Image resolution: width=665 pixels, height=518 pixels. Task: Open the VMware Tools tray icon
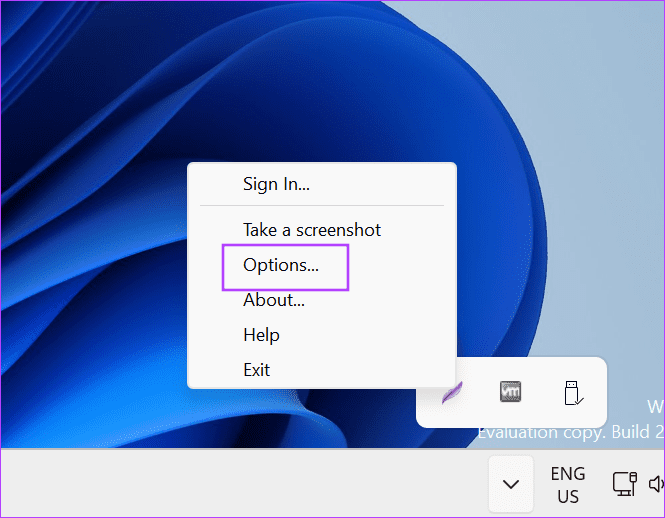click(x=510, y=392)
